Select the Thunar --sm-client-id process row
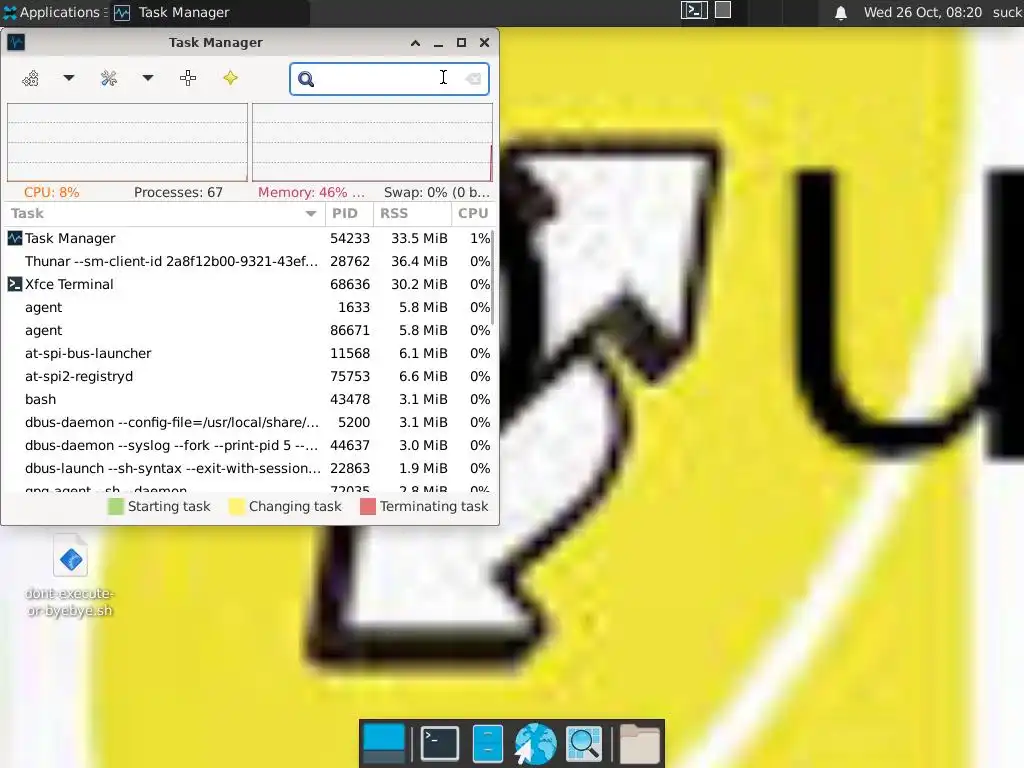The height and width of the screenshot is (768, 1024). pyautogui.click(x=248, y=261)
